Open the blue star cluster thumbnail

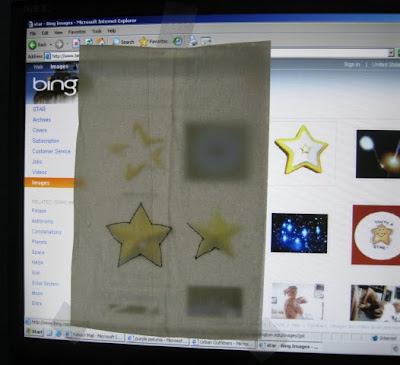299,233
